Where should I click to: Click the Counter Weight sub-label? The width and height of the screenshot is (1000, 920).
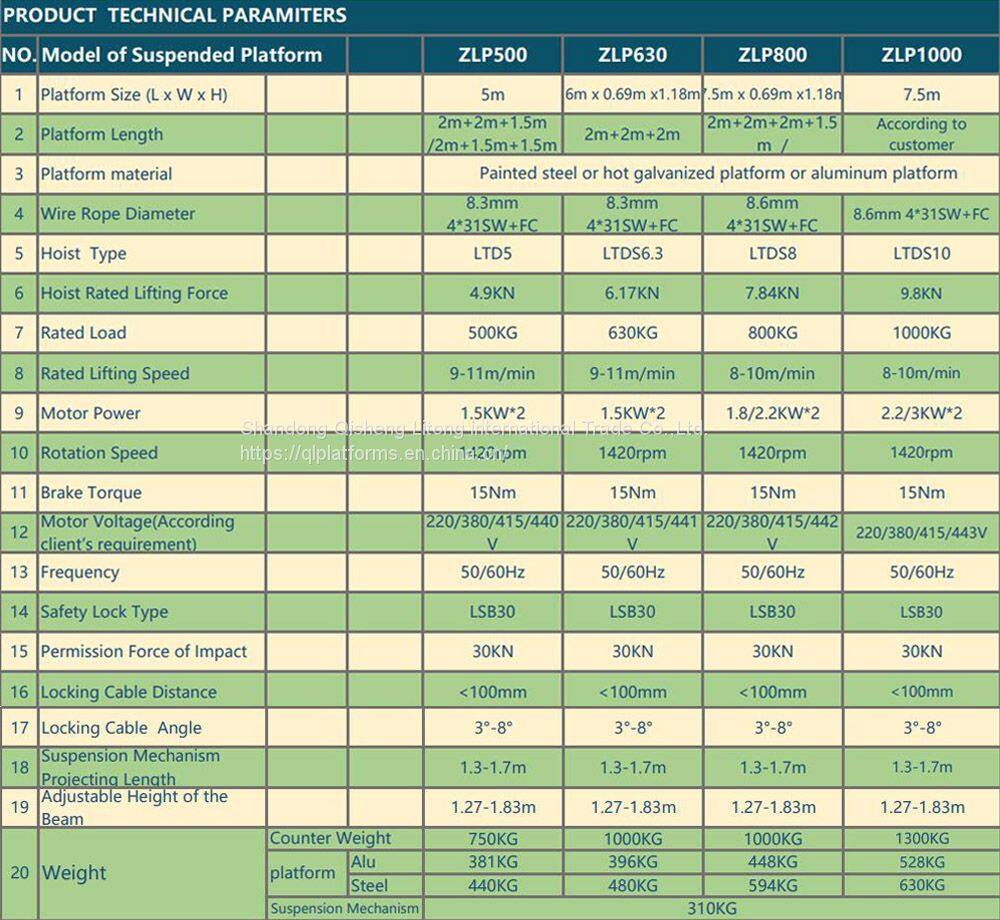[x=330, y=839]
